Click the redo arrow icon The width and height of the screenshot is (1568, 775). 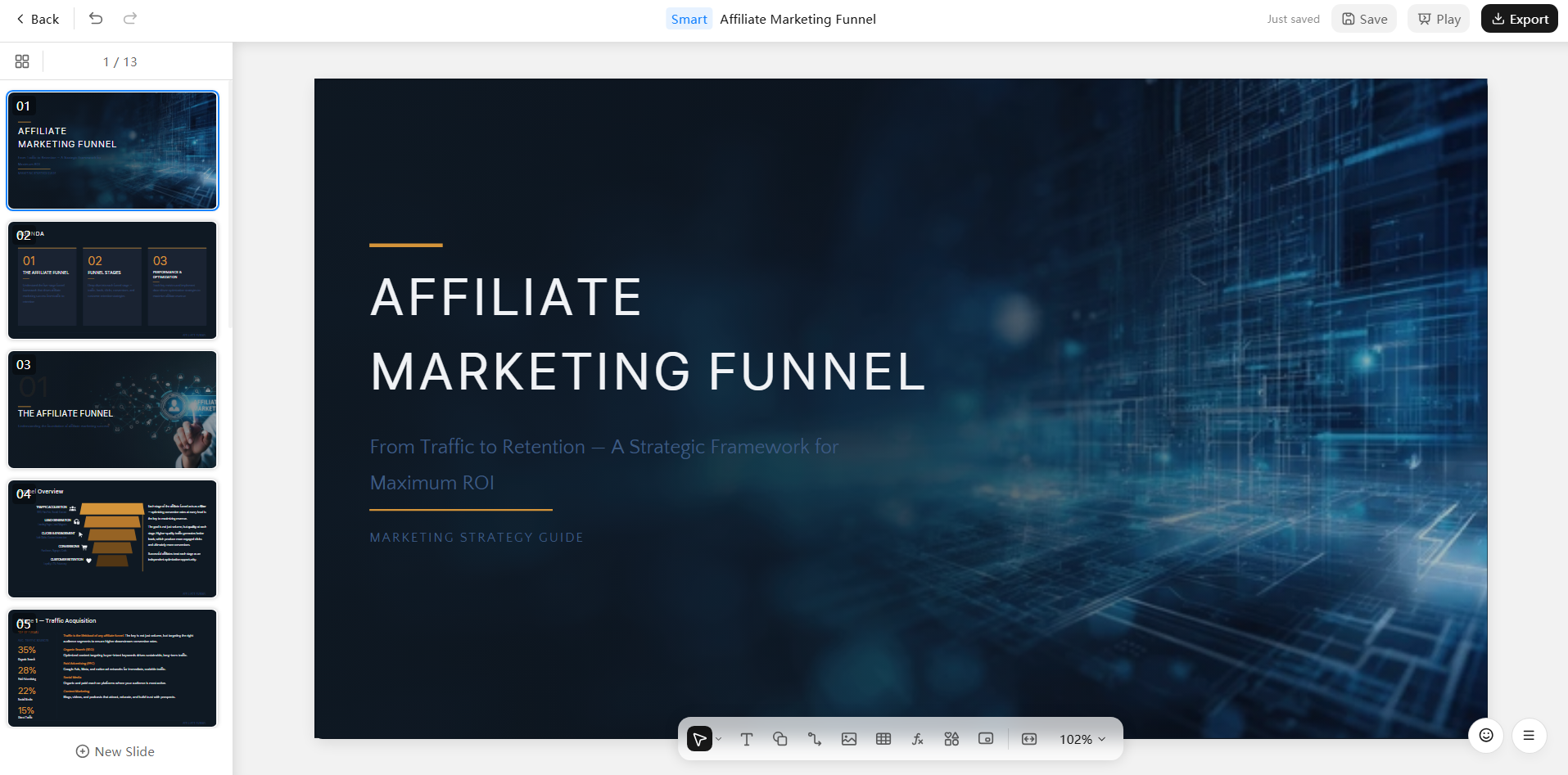point(130,18)
